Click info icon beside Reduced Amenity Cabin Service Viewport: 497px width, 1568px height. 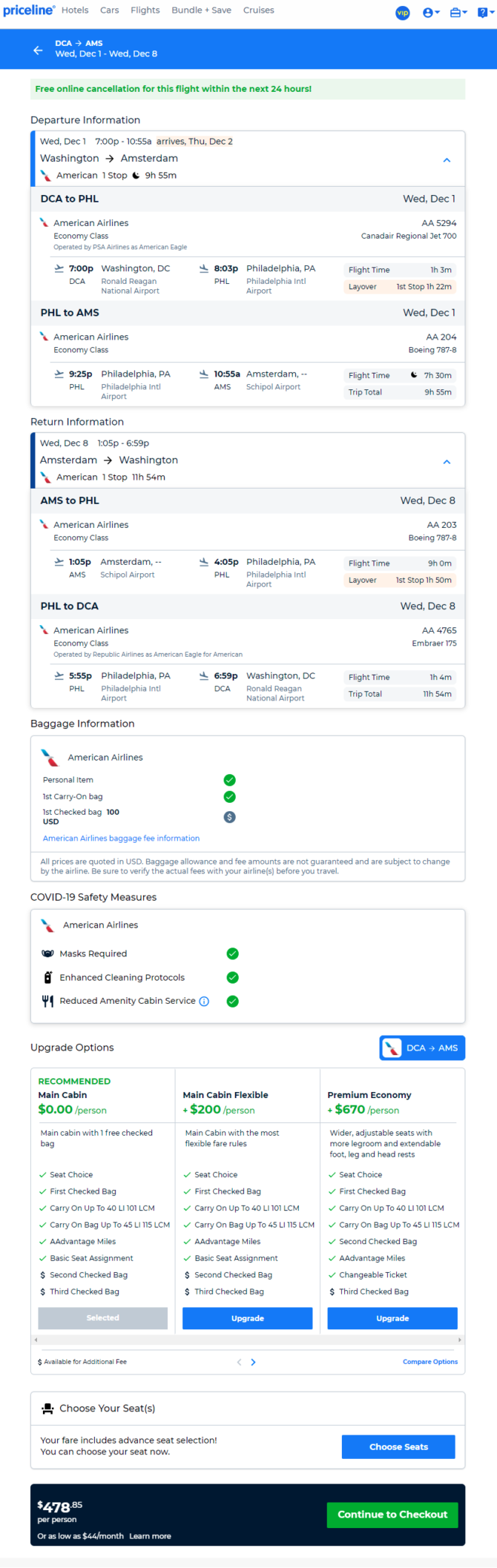point(205,1002)
